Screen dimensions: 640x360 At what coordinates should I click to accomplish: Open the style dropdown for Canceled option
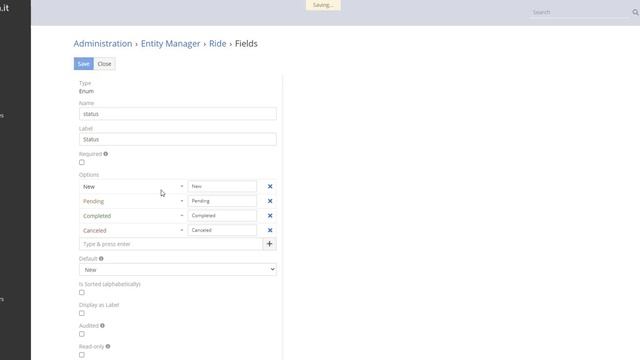pyautogui.click(x=182, y=231)
